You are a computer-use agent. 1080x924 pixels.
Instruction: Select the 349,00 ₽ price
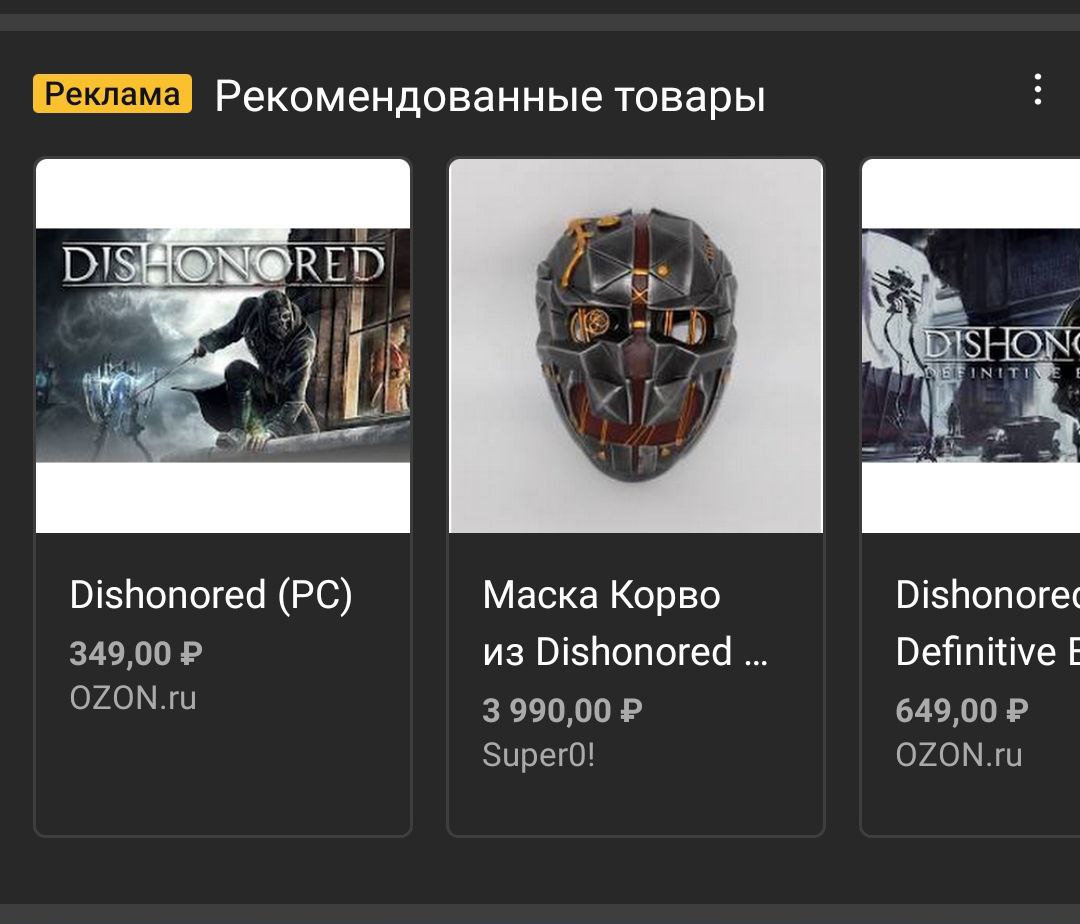click(x=136, y=653)
